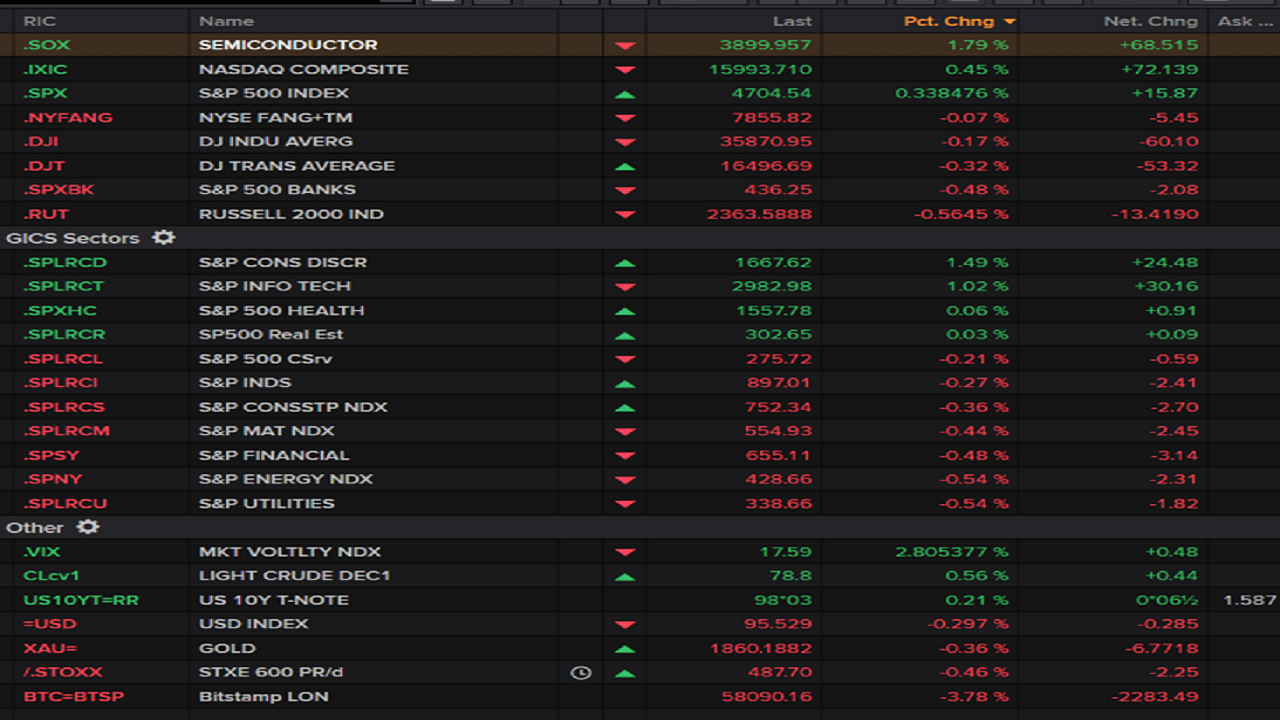
Task: Click red down arrow on SEMICONDUCTOR row
Action: click(x=625, y=46)
